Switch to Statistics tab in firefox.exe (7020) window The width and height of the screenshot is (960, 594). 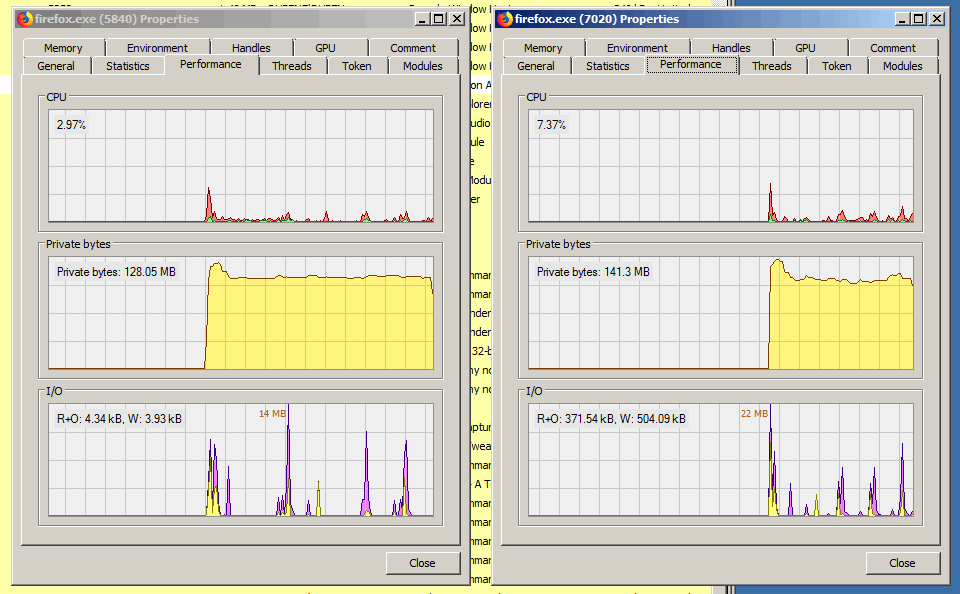coord(607,66)
